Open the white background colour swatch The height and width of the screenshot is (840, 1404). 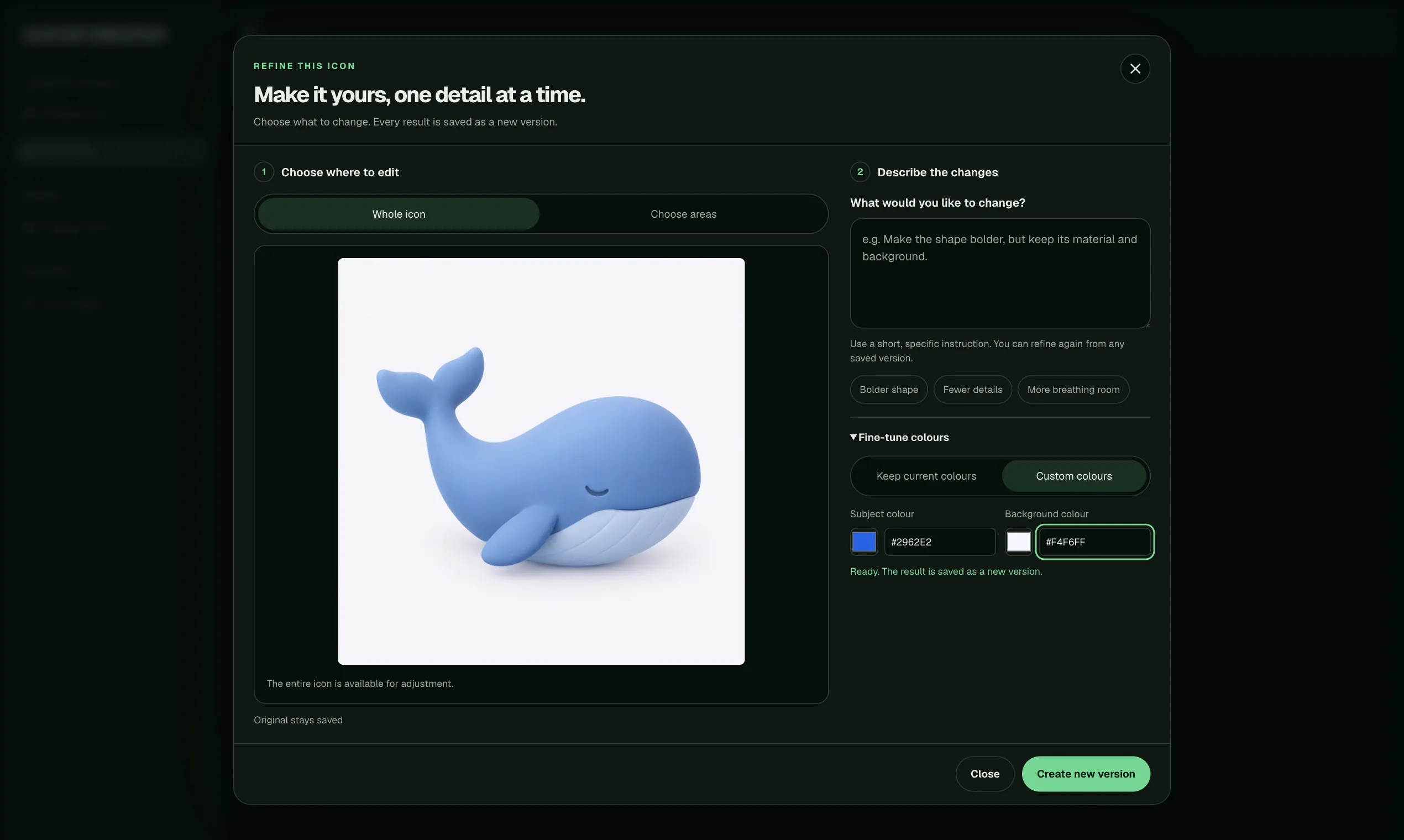[1019, 542]
